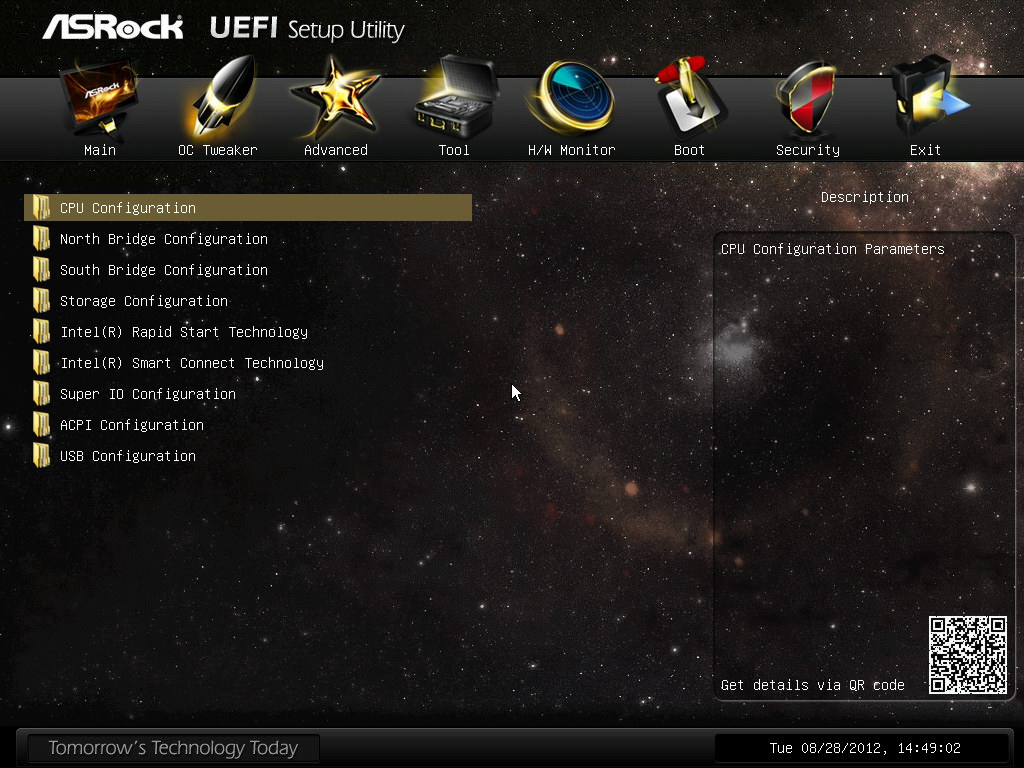The width and height of the screenshot is (1024, 768).
Task: Click the Storage Configuration folder icon
Action: point(42,301)
